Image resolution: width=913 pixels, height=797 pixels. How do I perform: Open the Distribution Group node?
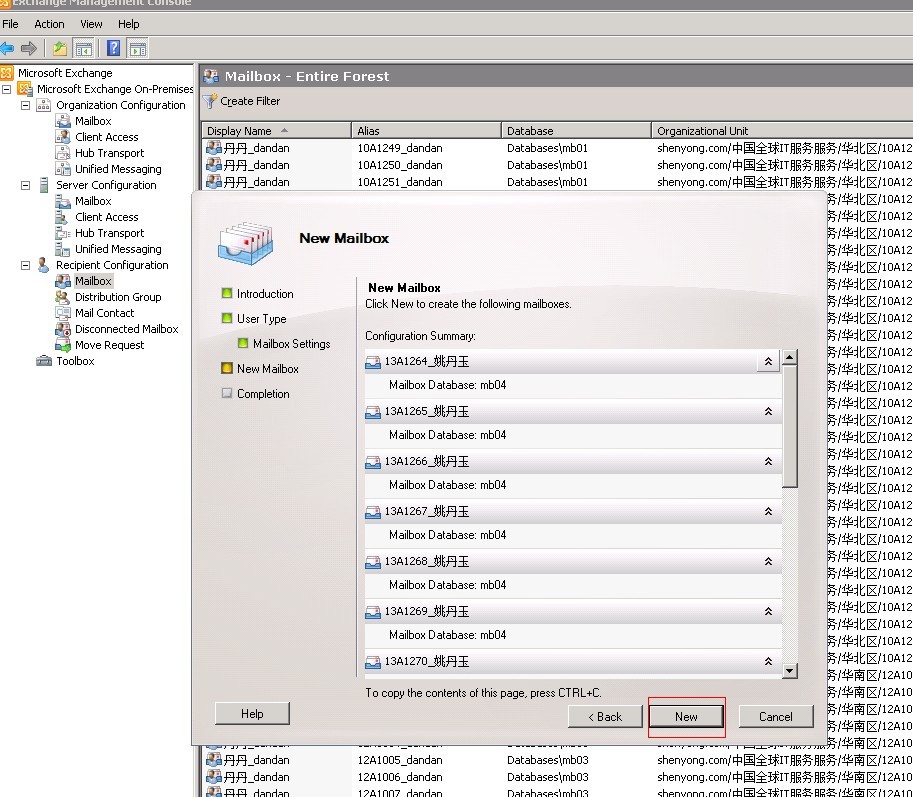click(118, 297)
